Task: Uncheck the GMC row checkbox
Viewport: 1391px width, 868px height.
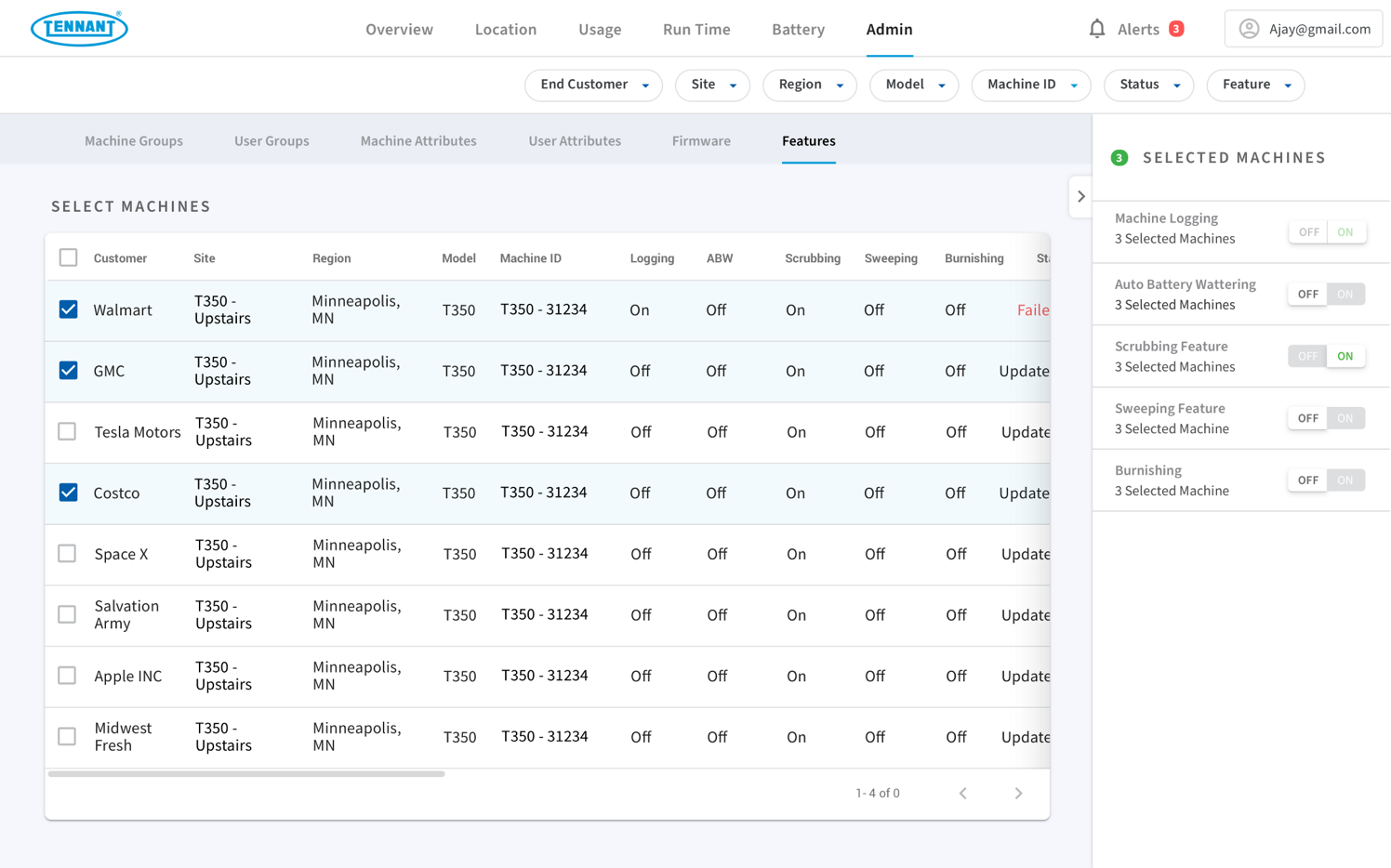Action: point(68,371)
